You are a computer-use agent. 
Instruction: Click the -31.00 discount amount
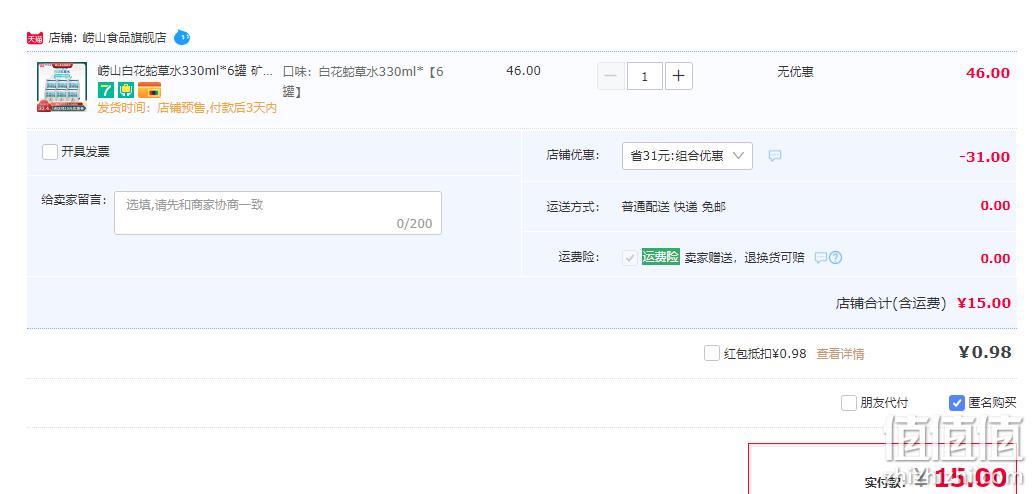pyautogui.click(x=984, y=157)
